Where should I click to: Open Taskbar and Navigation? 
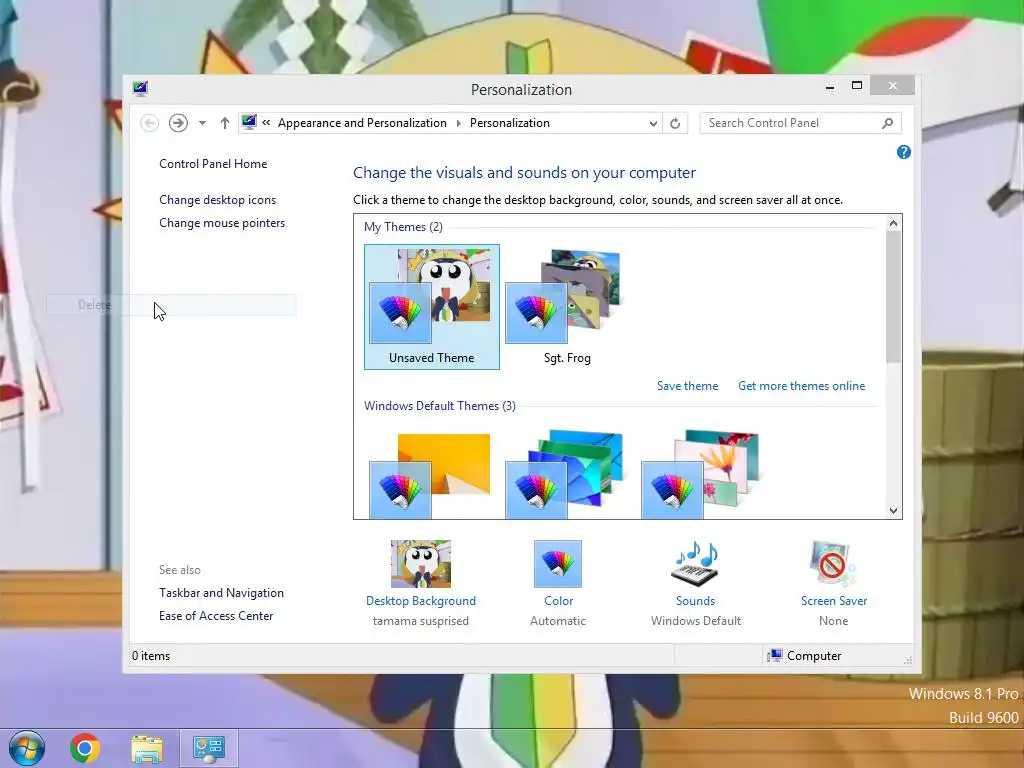tap(221, 593)
